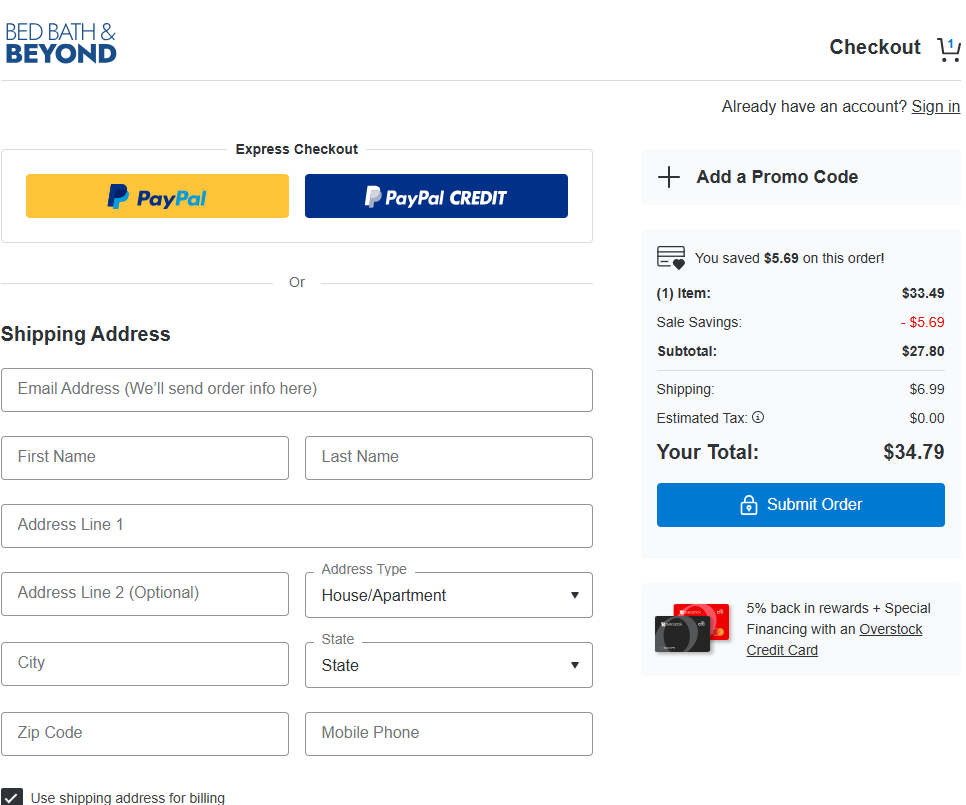The height and width of the screenshot is (805, 966).
Task: Click the Sign in link
Action: [935, 107]
